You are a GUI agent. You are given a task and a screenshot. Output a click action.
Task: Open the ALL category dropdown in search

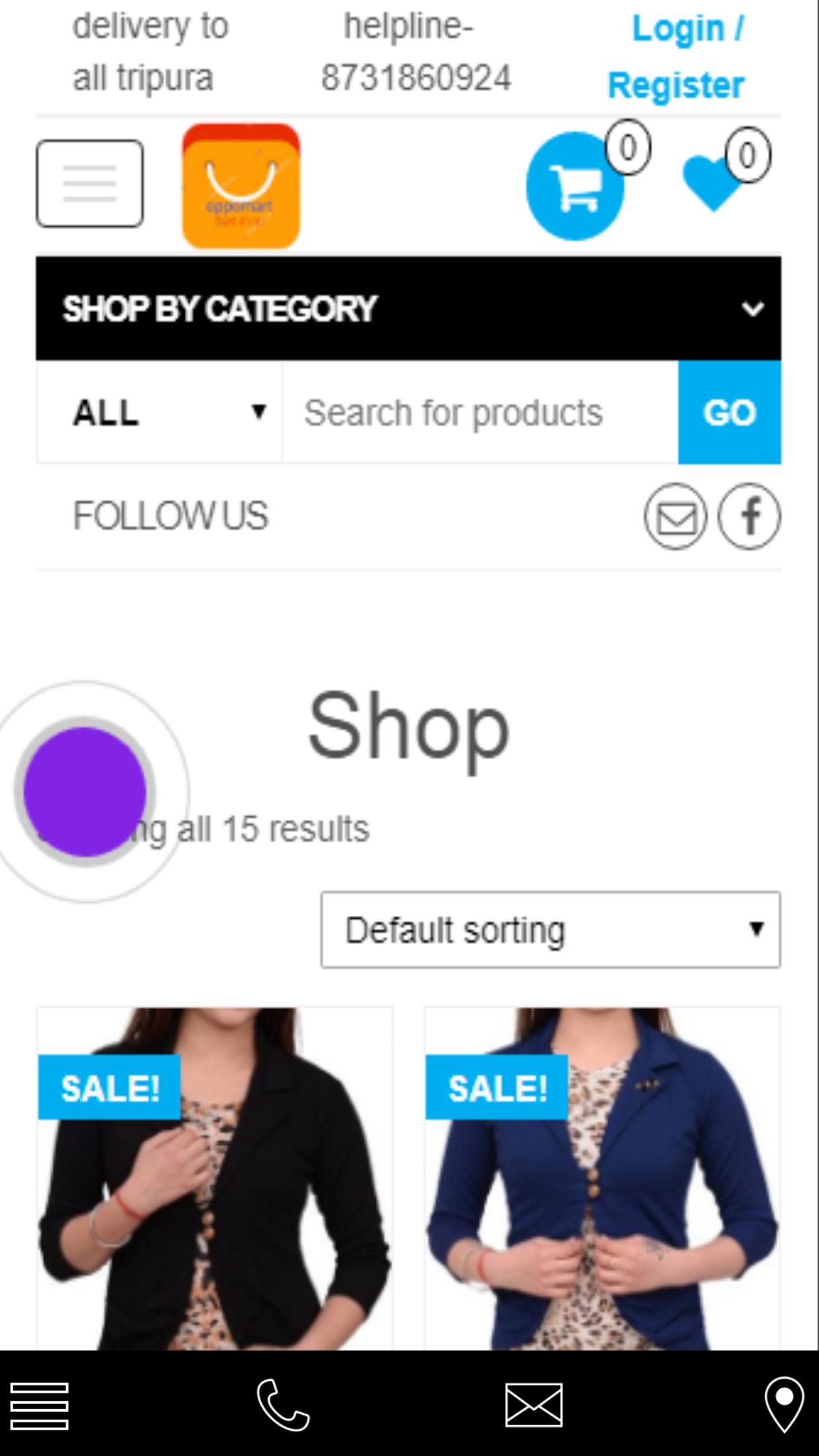click(160, 413)
